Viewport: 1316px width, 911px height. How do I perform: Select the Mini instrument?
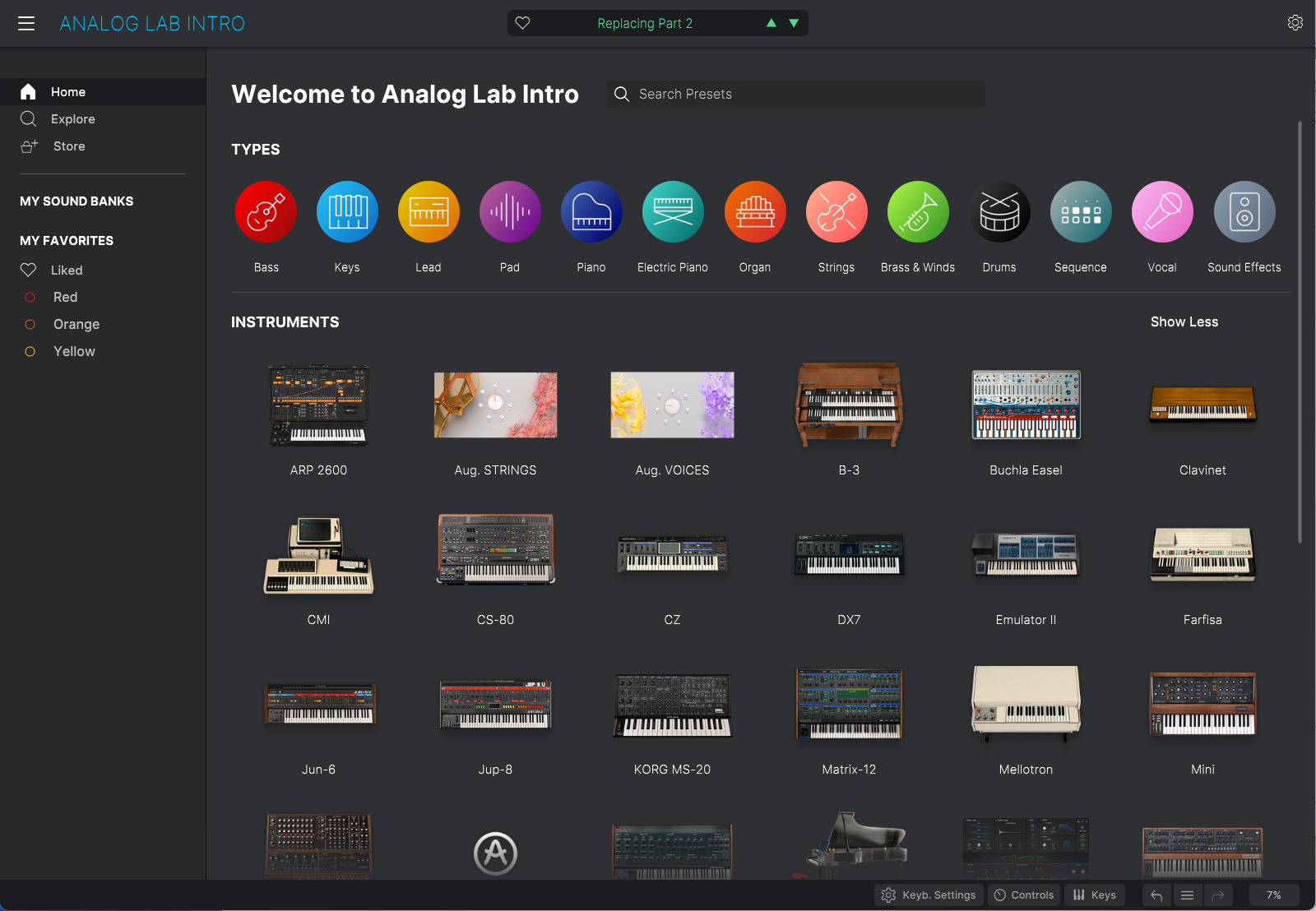(1202, 704)
